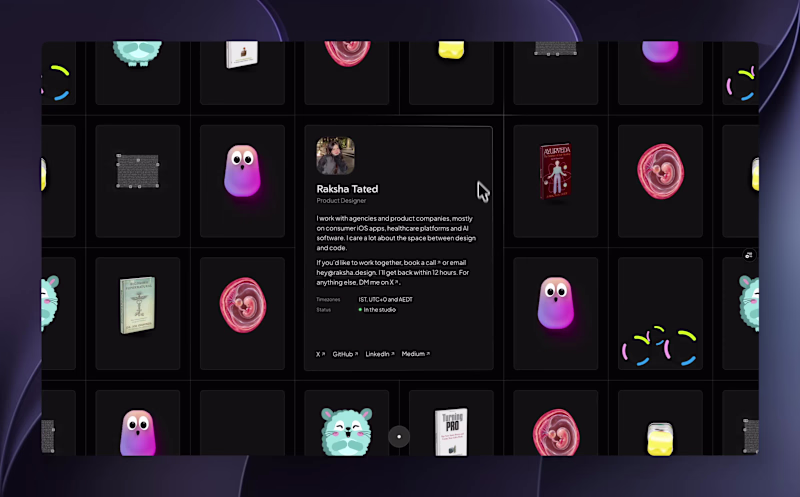
Task: Follow the 'book a call' link
Action: (x=421, y=263)
